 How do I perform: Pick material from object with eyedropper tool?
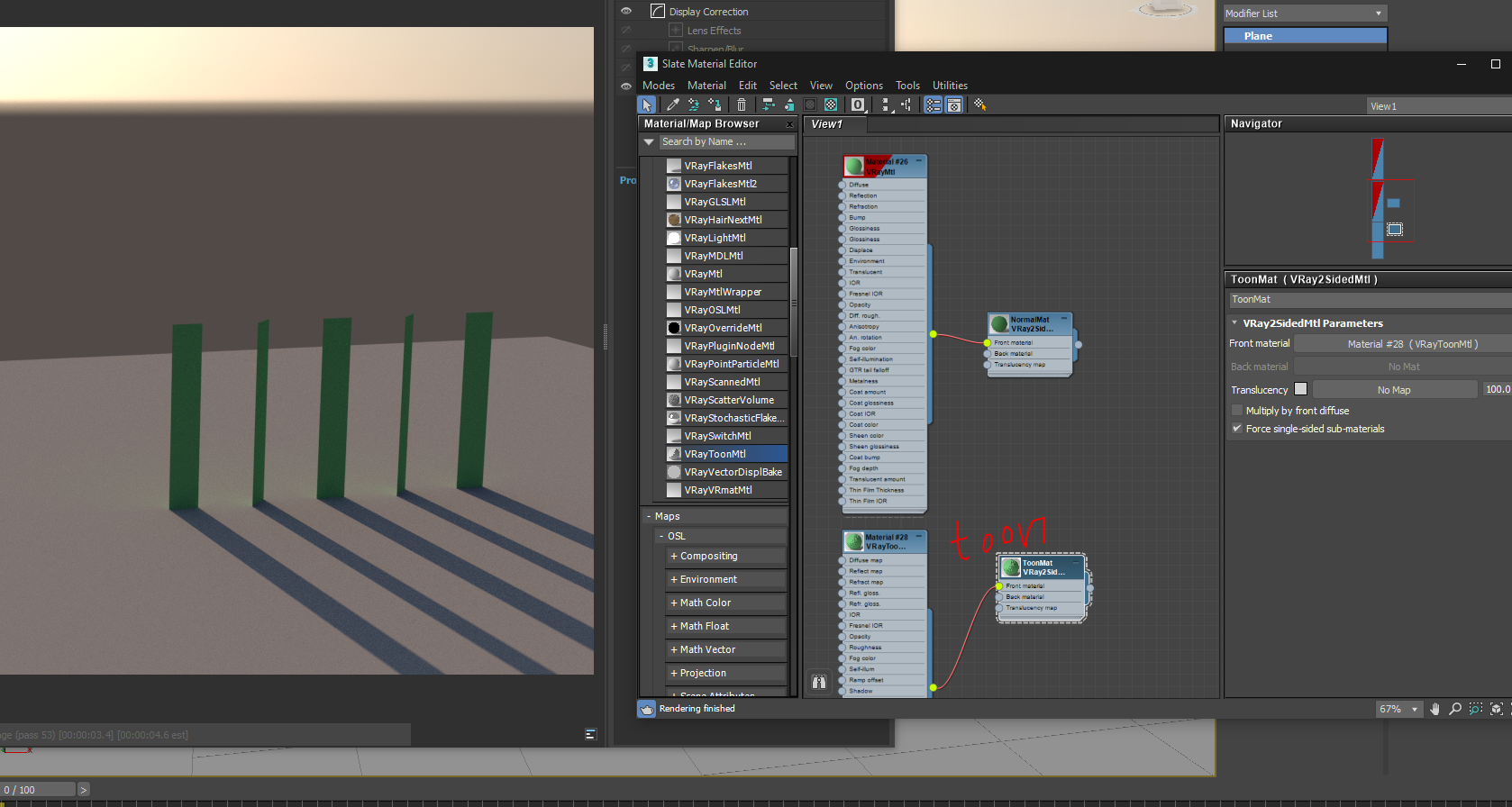coord(672,105)
